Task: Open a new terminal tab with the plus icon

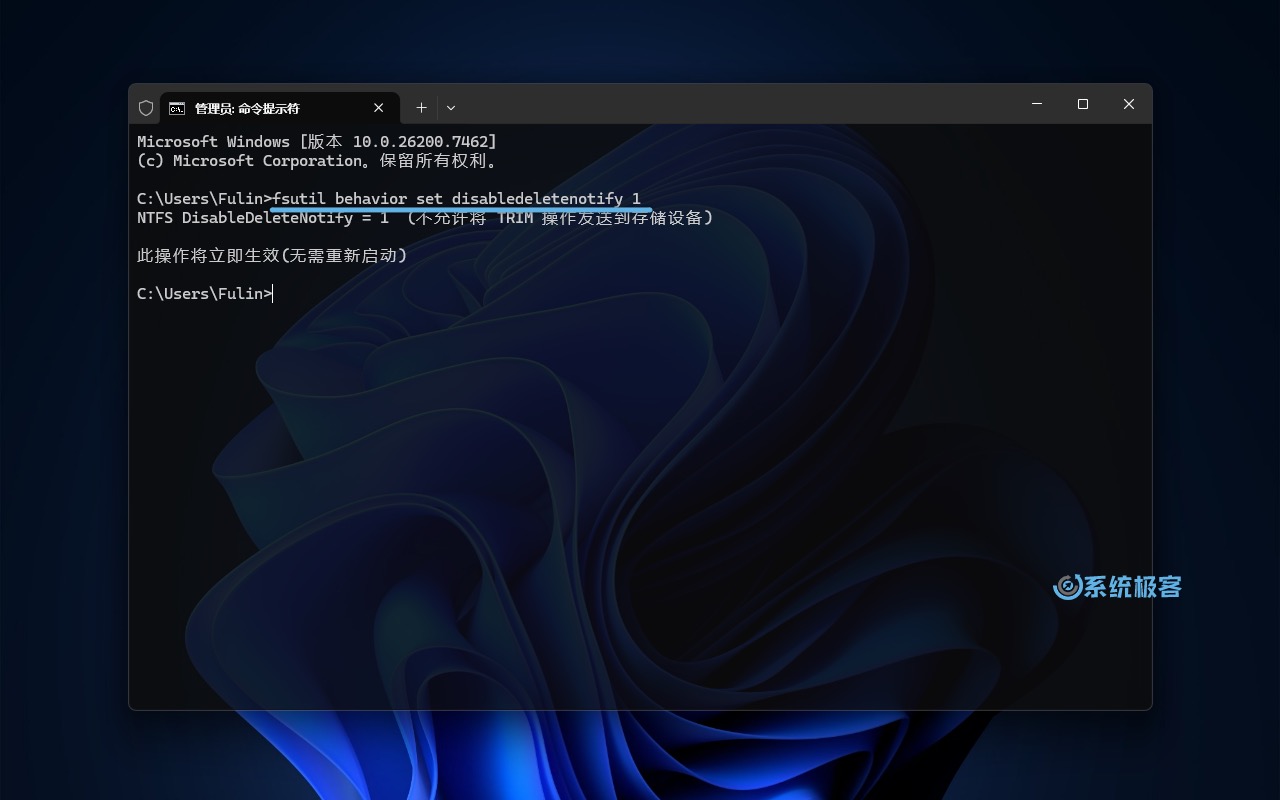Action: tap(421, 107)
